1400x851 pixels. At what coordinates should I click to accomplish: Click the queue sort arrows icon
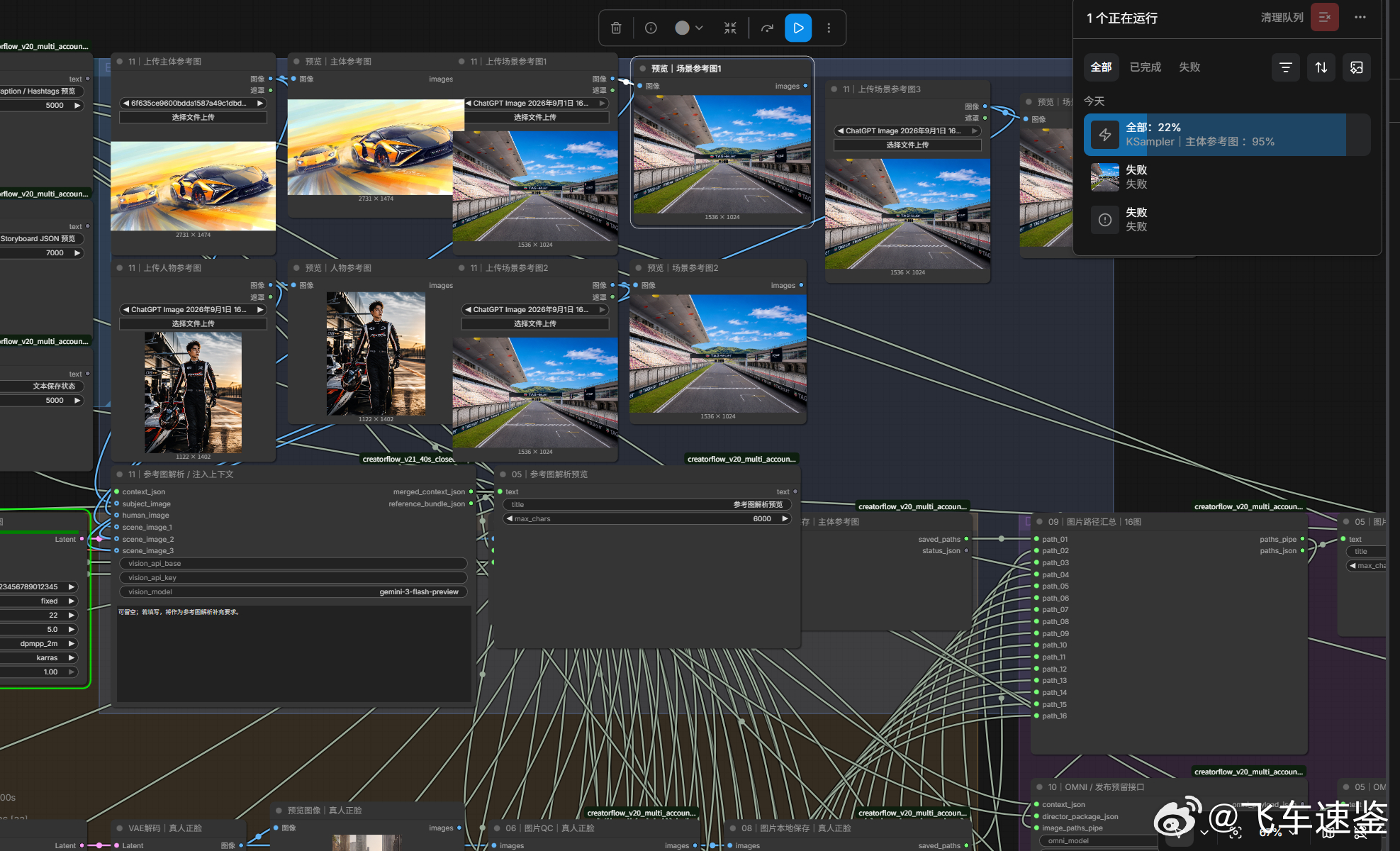click(1321, 67)
